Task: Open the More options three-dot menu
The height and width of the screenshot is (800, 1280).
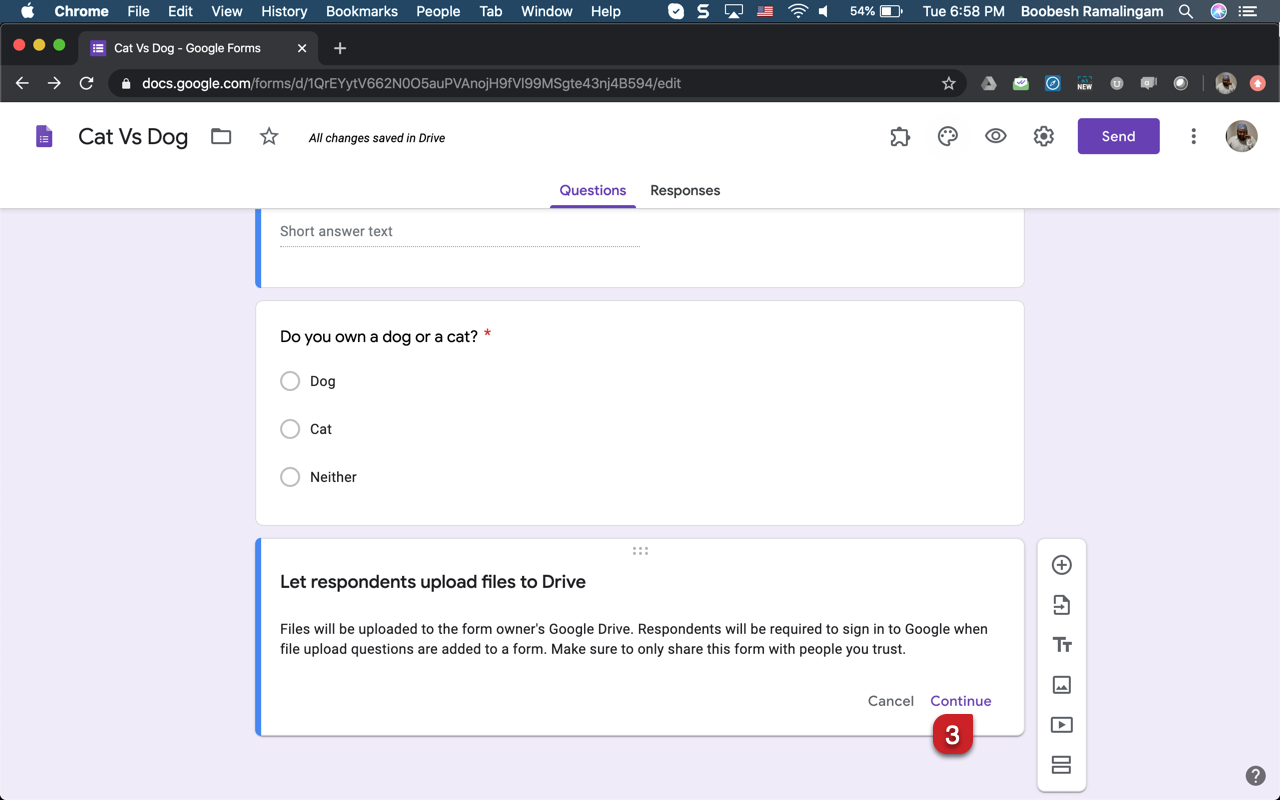Action: [1193, 137]
